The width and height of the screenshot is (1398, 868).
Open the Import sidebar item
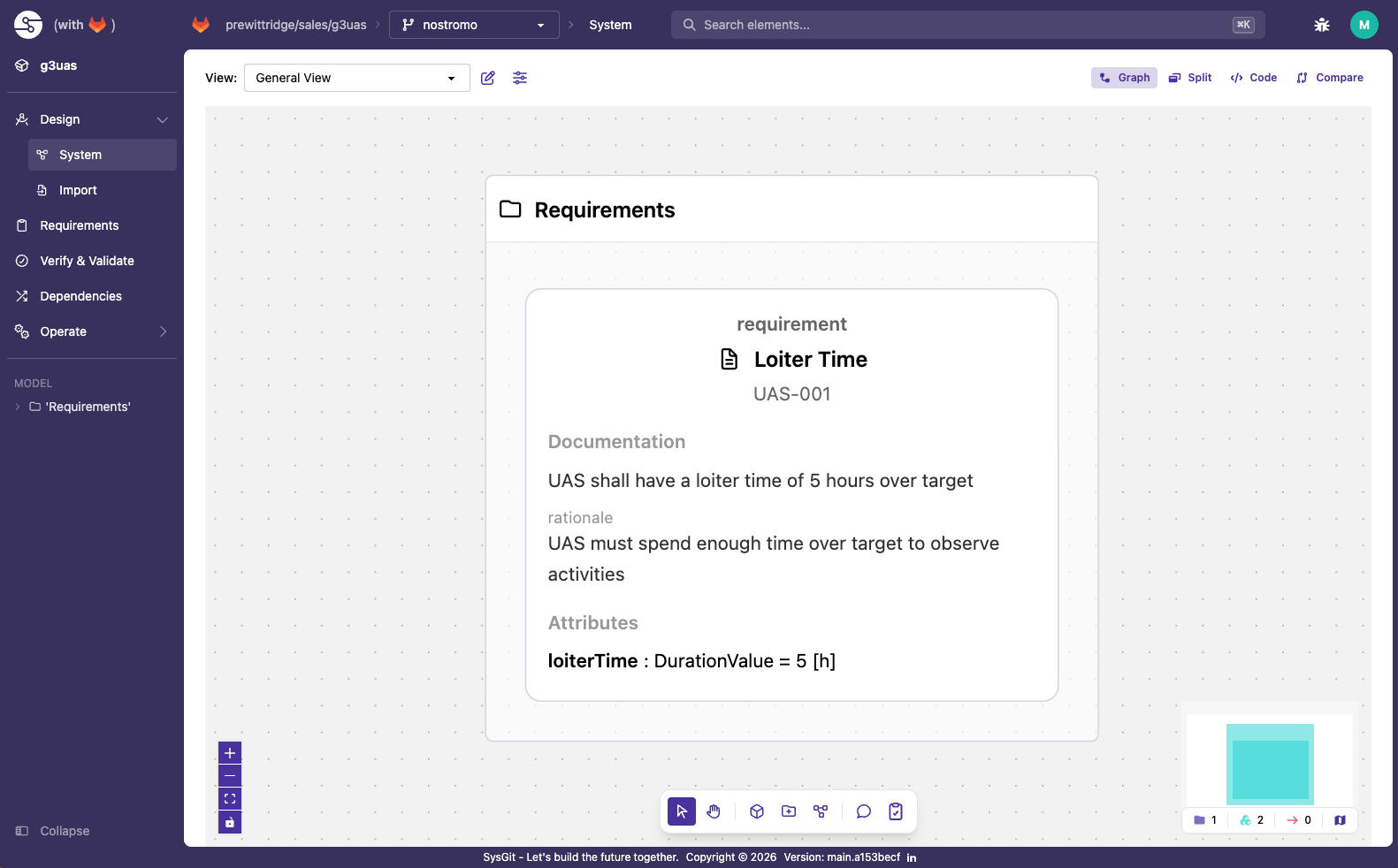103,190
